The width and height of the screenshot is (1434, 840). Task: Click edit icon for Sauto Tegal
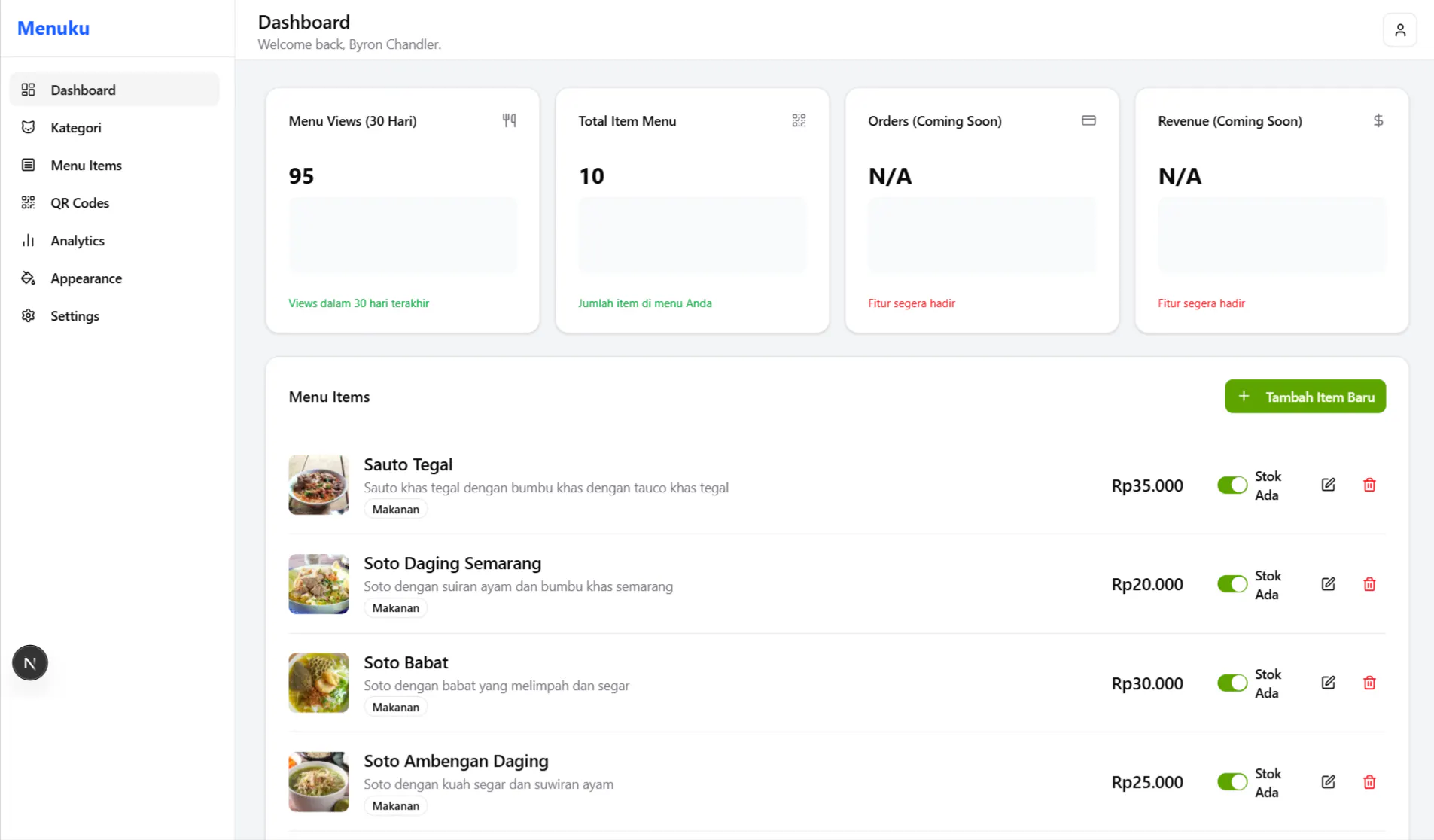(x=1328, y=485)
